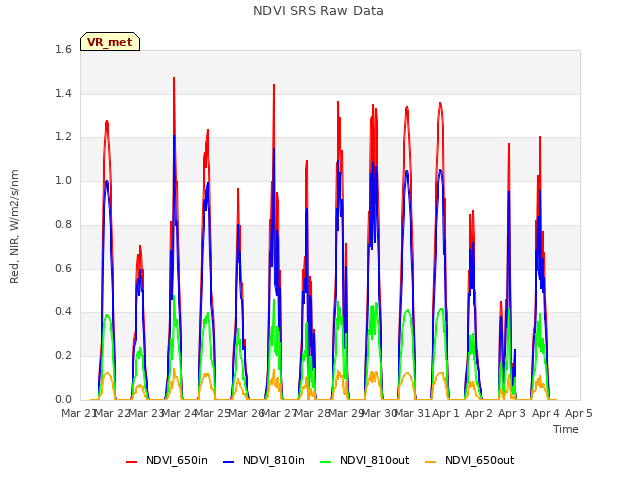
Task: Click the orange NDVI_650out legend swatch
Action: coord(431,462)
